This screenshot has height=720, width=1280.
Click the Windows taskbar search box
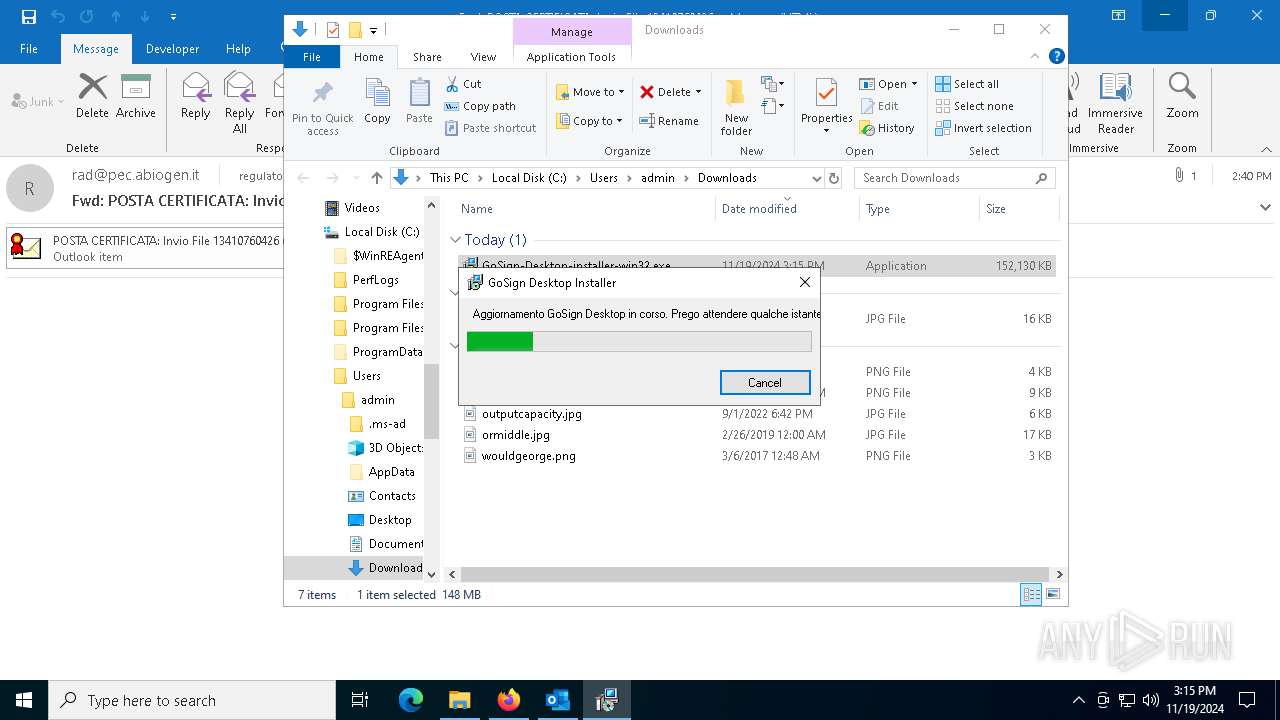tap(192, 700)
